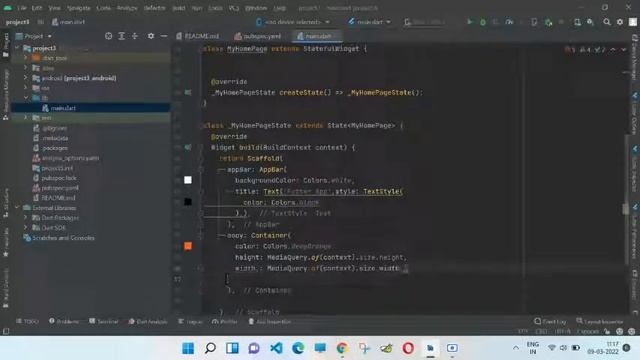Click taskbar Search magnifier icon
This screenshot has height=360, width=640.
[x=210, y=348]
